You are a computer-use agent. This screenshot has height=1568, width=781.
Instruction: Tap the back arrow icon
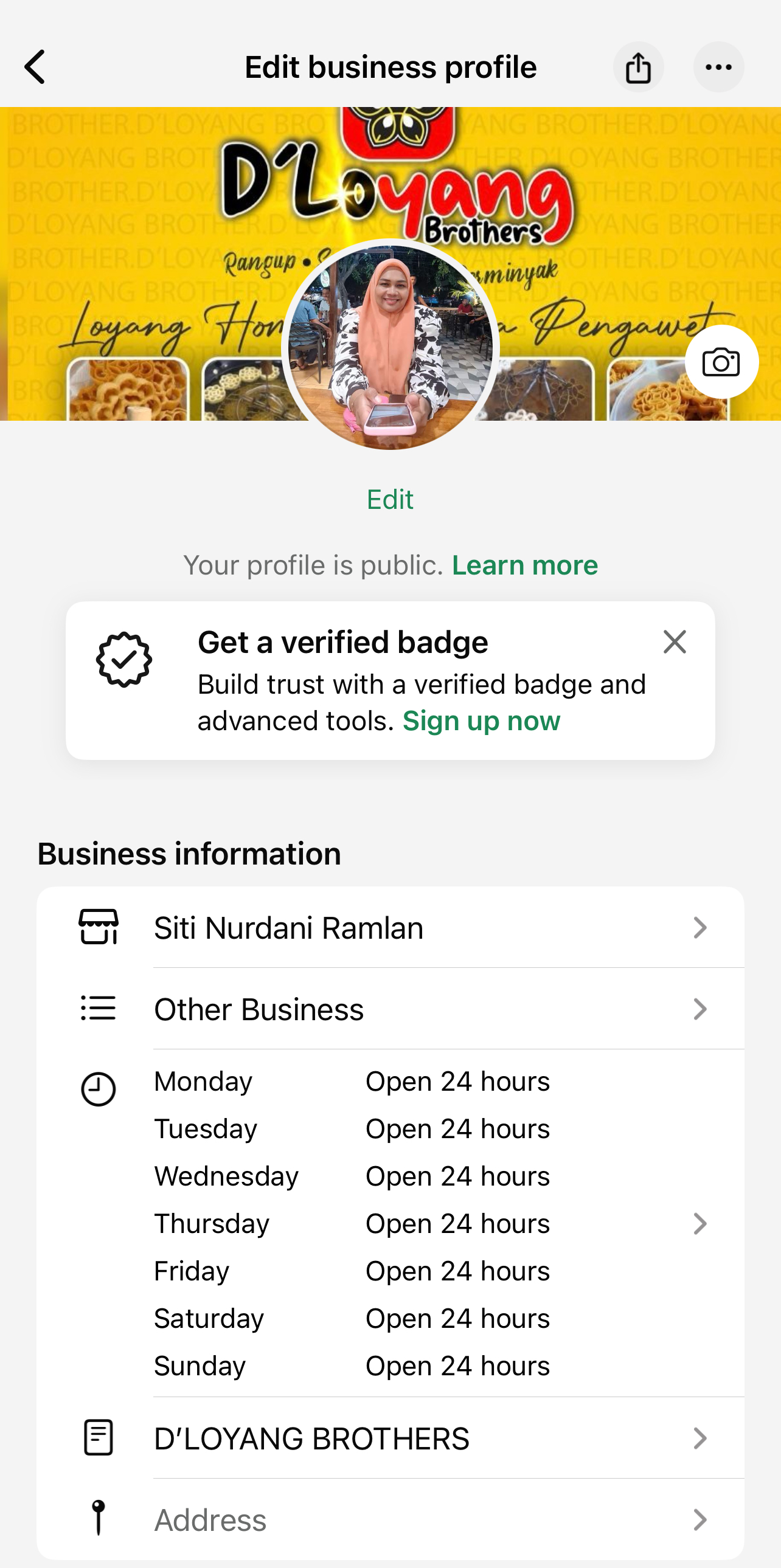pyautogui.click(x=35, y=67)
